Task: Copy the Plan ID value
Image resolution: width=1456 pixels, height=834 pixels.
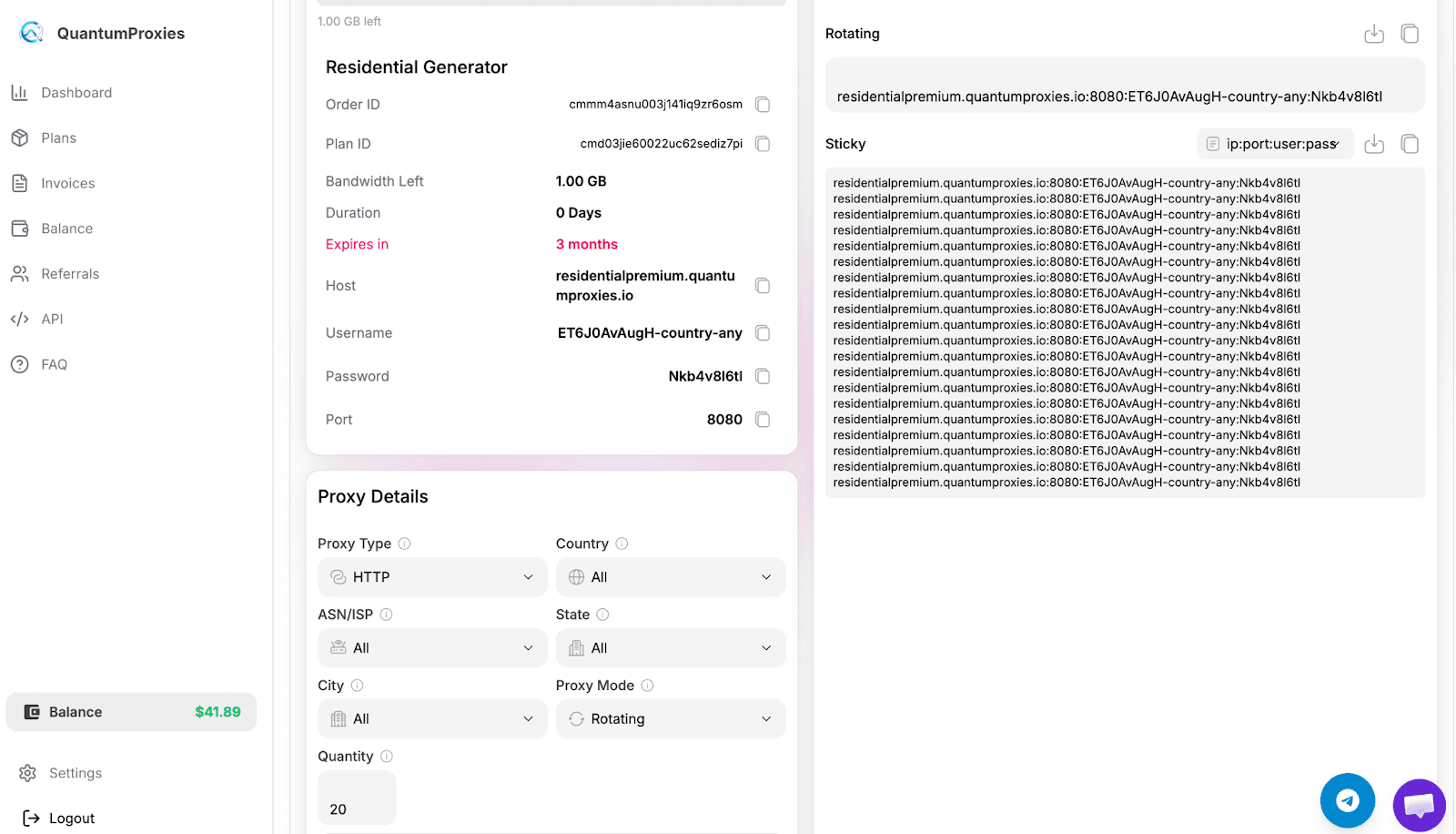Action: coord(763,144)
